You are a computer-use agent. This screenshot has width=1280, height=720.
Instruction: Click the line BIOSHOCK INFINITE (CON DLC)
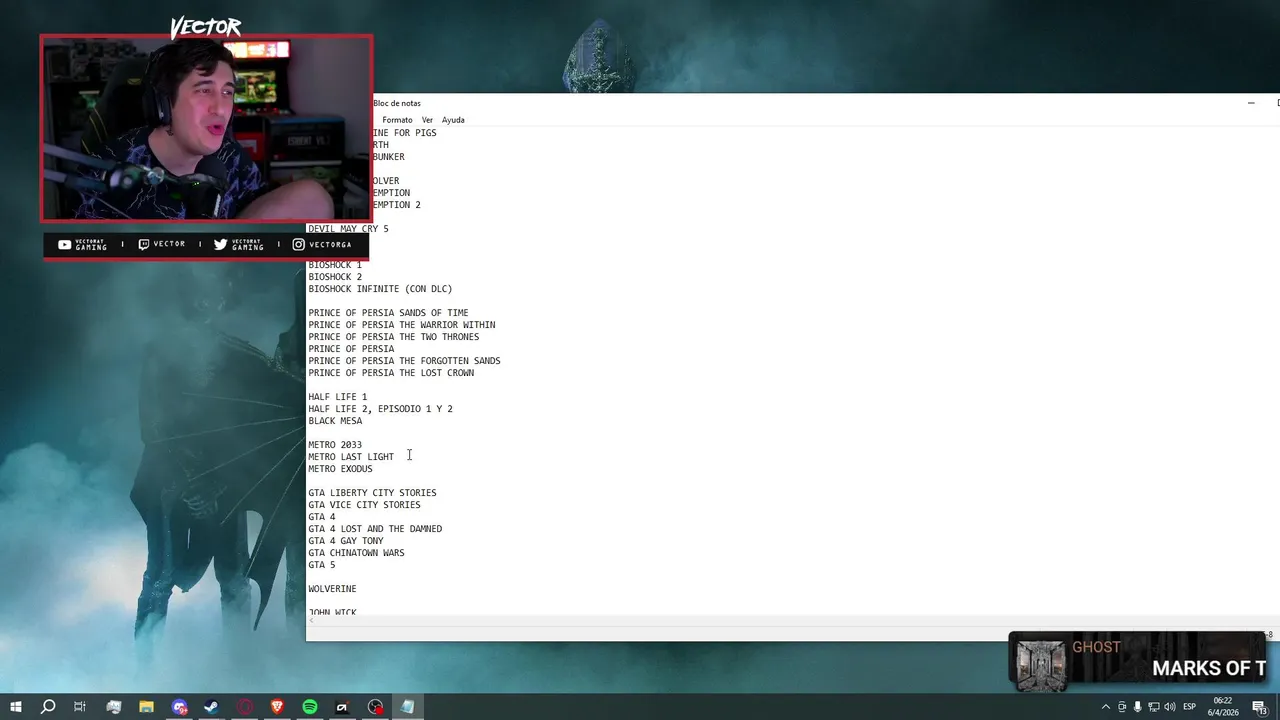pyautogui.click(x=380, y=289)
